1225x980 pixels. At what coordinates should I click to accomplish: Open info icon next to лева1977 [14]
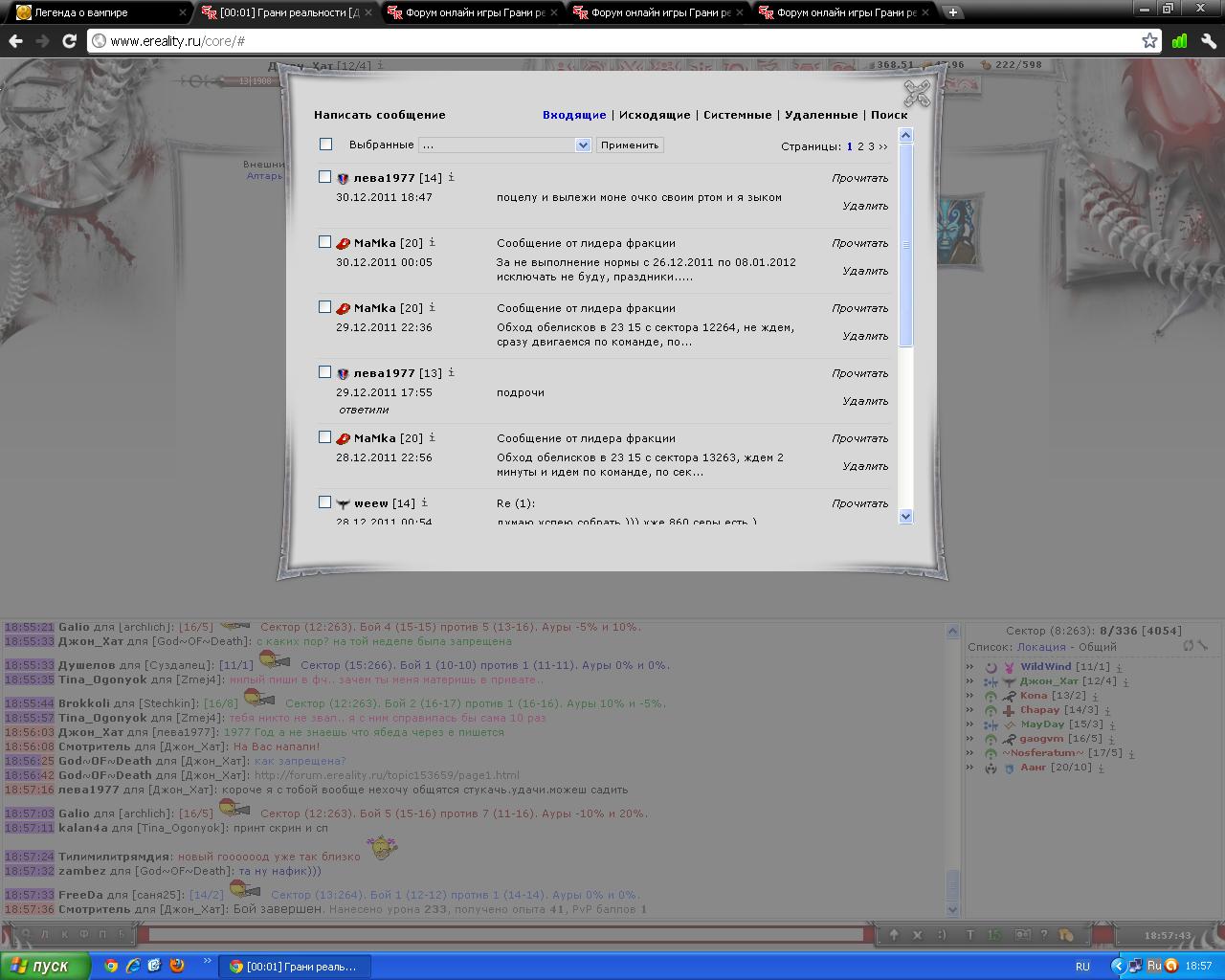pos(452,177)
